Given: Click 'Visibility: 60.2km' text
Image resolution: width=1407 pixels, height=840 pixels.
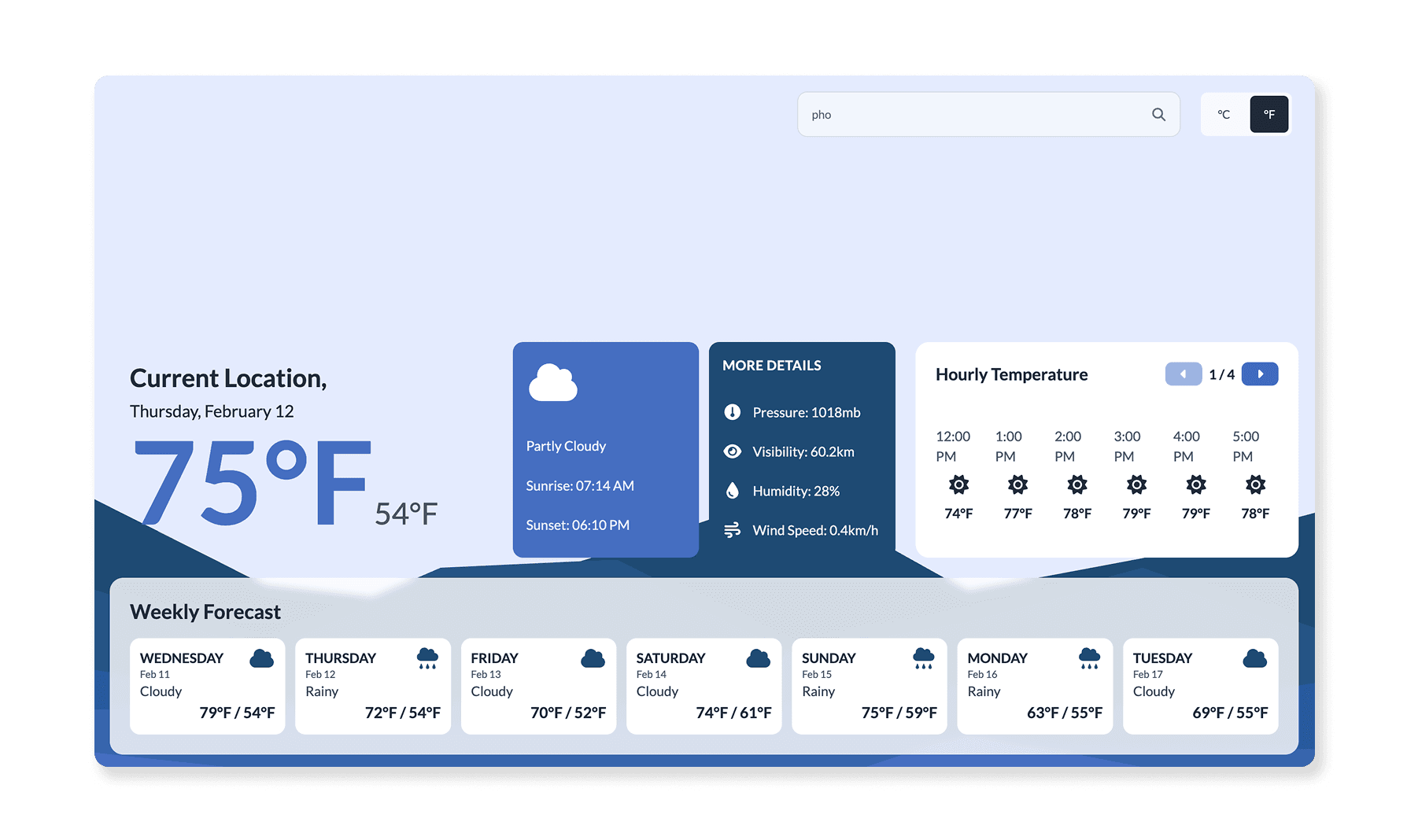Looking at the screenshot, I should [803, 451].
